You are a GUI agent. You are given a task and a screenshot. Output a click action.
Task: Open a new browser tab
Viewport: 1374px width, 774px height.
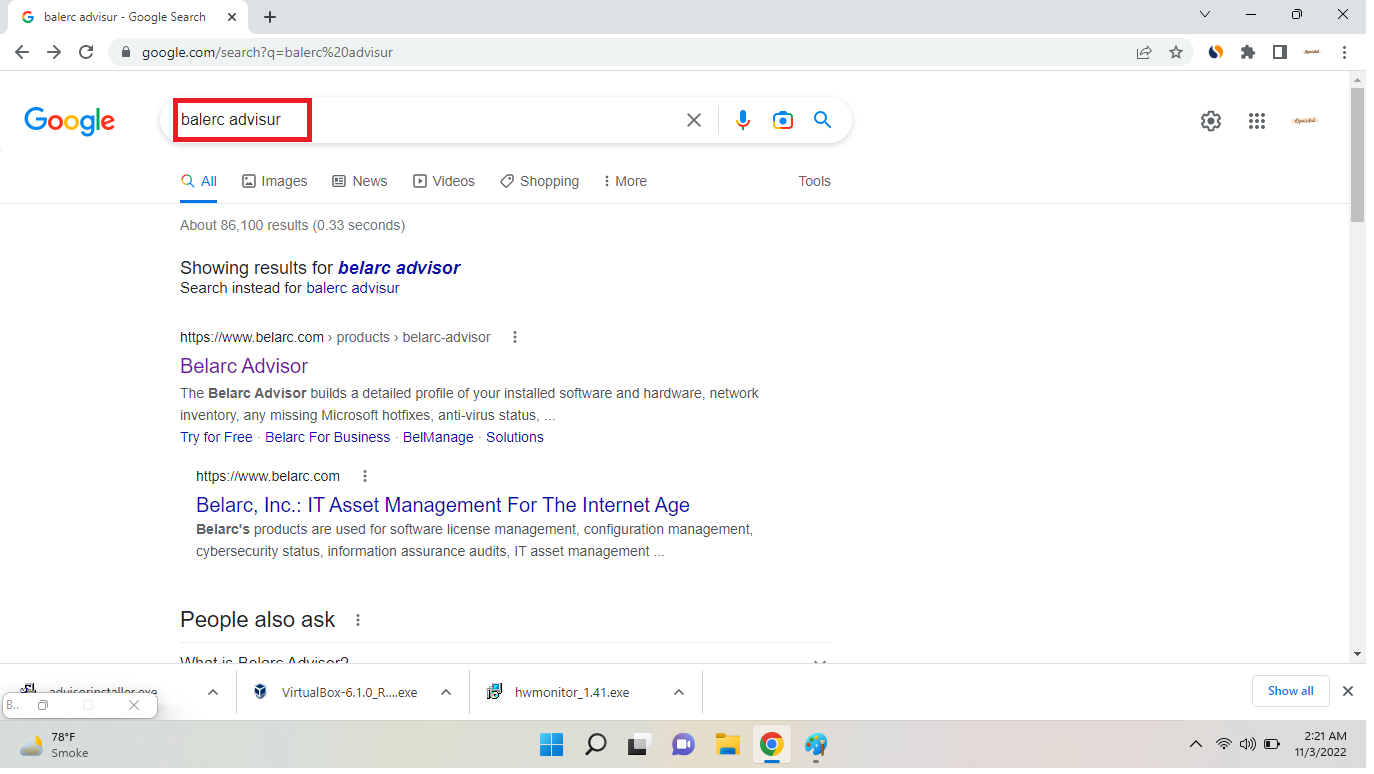pyautogui.click(x=270, y=17)
